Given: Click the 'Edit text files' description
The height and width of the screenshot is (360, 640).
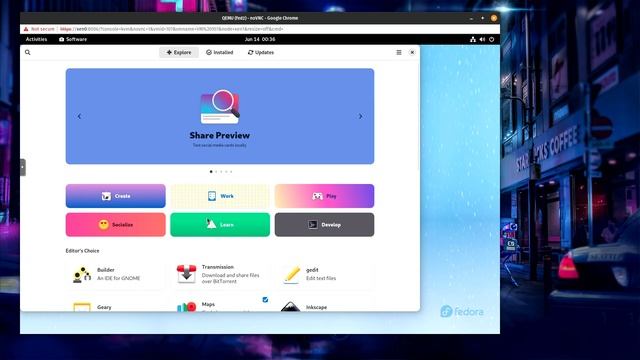Looking at the screenshot, I should point(321,278).
